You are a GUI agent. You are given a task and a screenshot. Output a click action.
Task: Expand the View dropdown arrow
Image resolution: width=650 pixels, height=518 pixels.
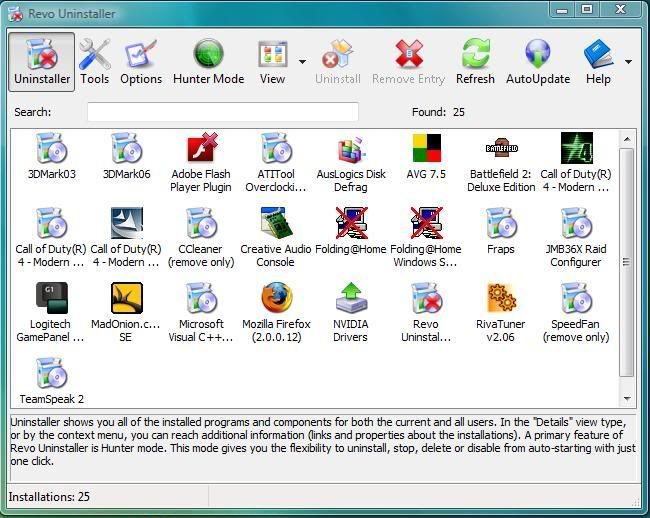point(303,62)
